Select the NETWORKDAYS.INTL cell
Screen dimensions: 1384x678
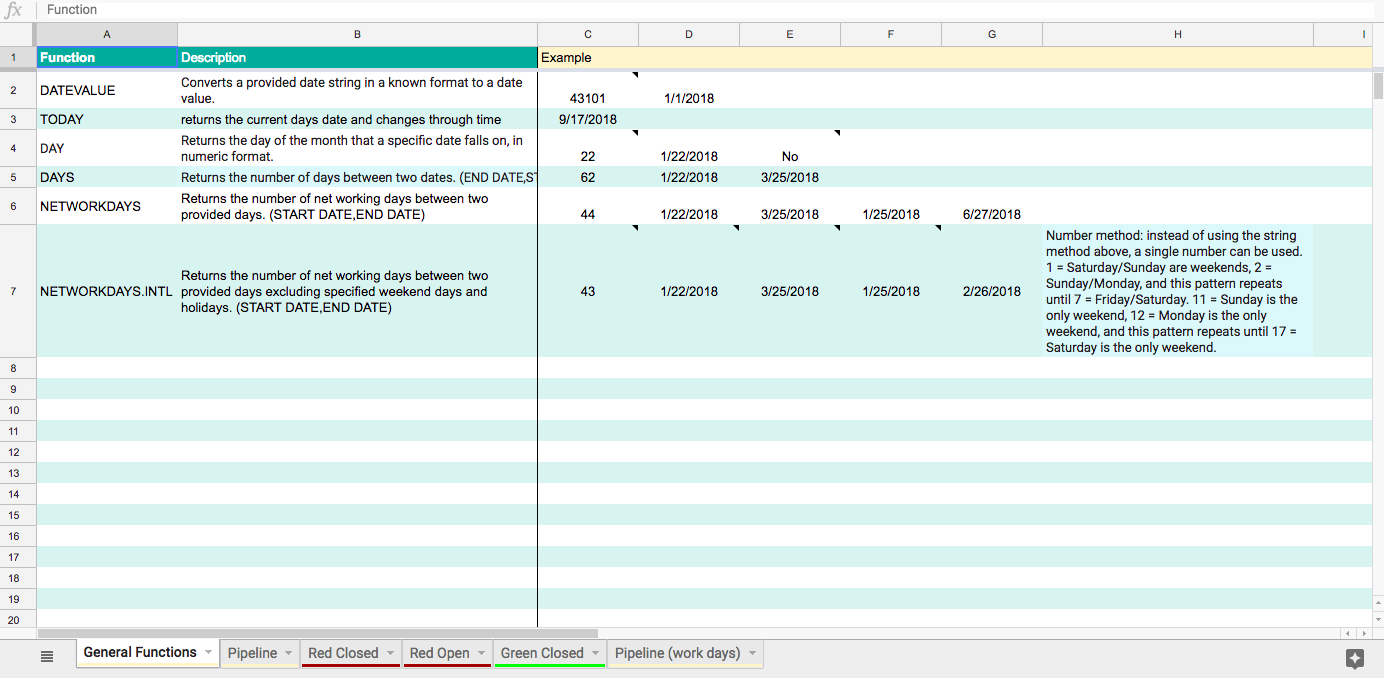[107, 291]
